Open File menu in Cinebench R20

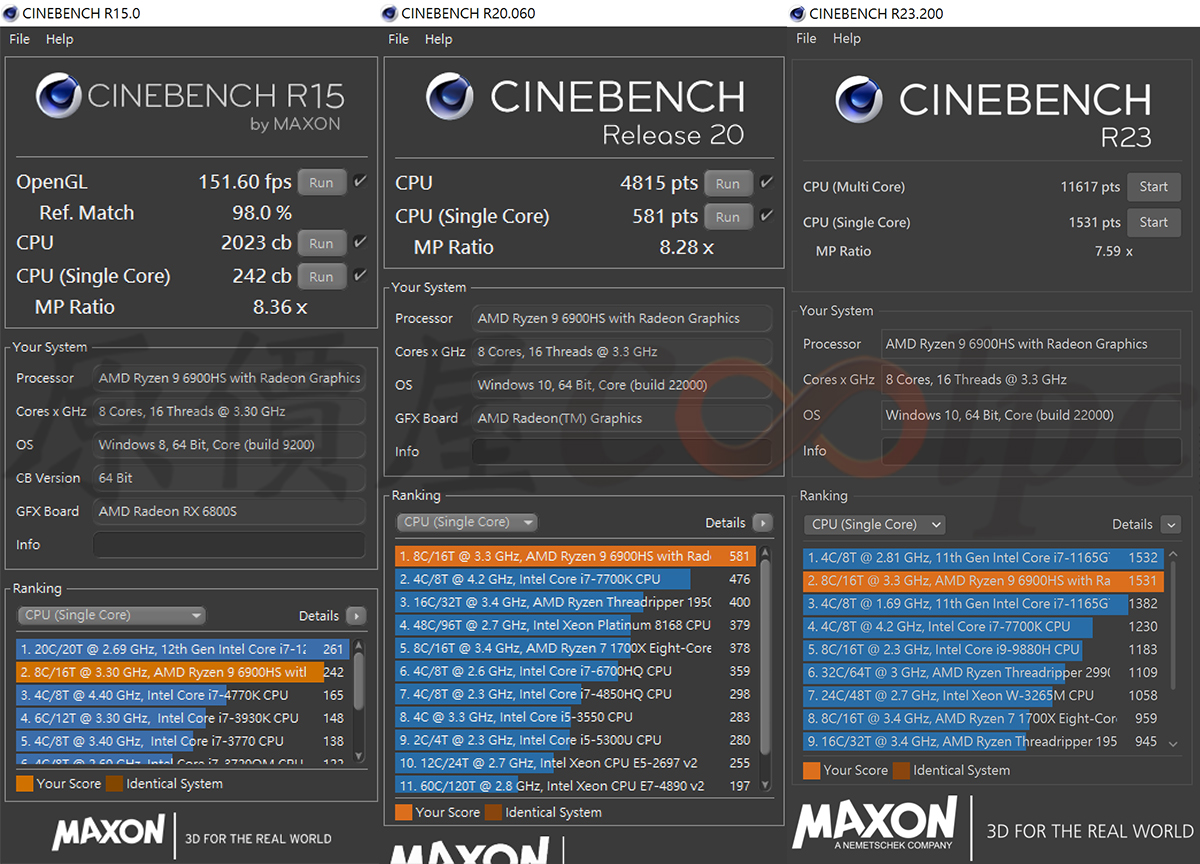[x=398, y=39]
